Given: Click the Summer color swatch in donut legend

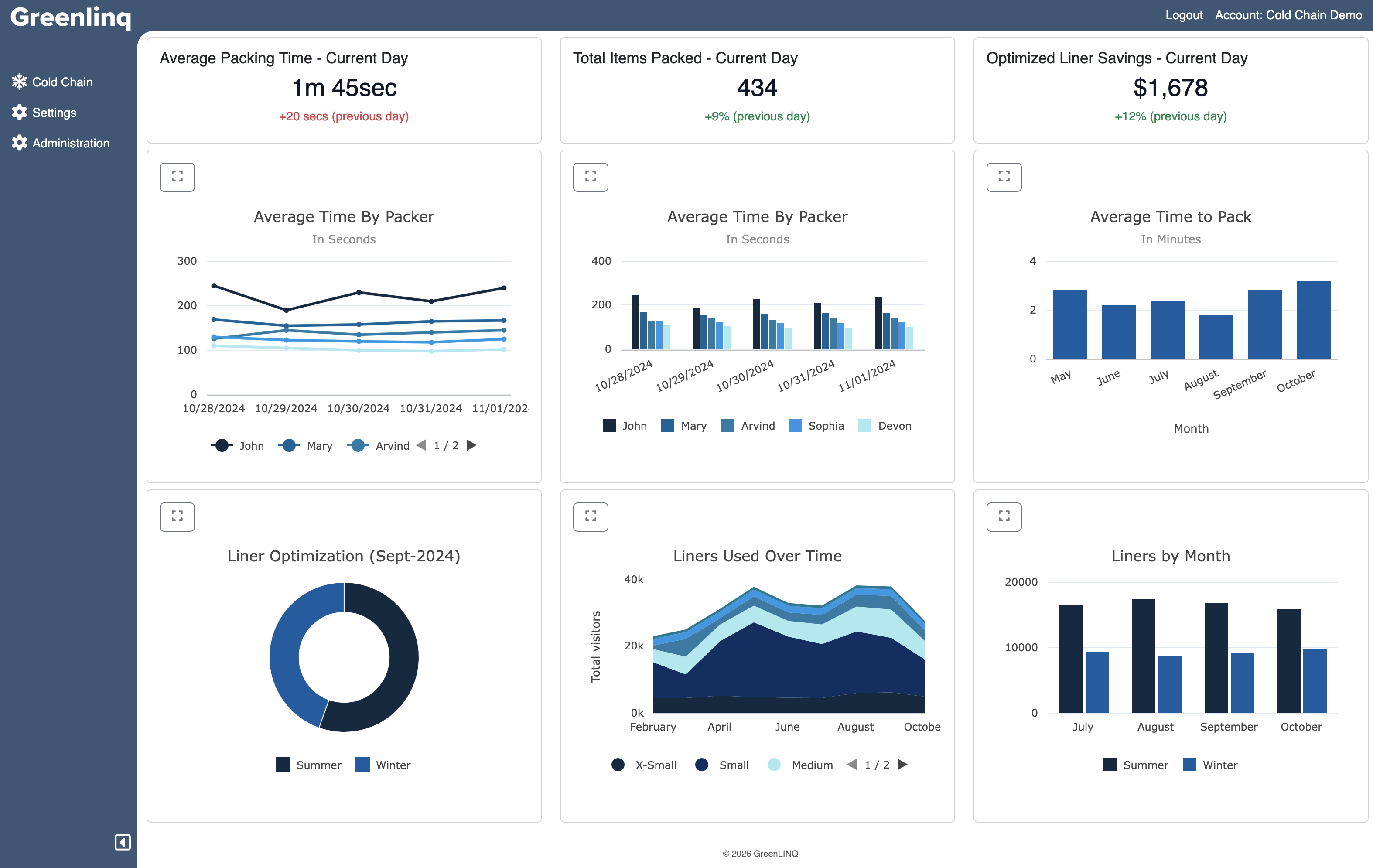Looking at the screenshot, I should point(283,765).
